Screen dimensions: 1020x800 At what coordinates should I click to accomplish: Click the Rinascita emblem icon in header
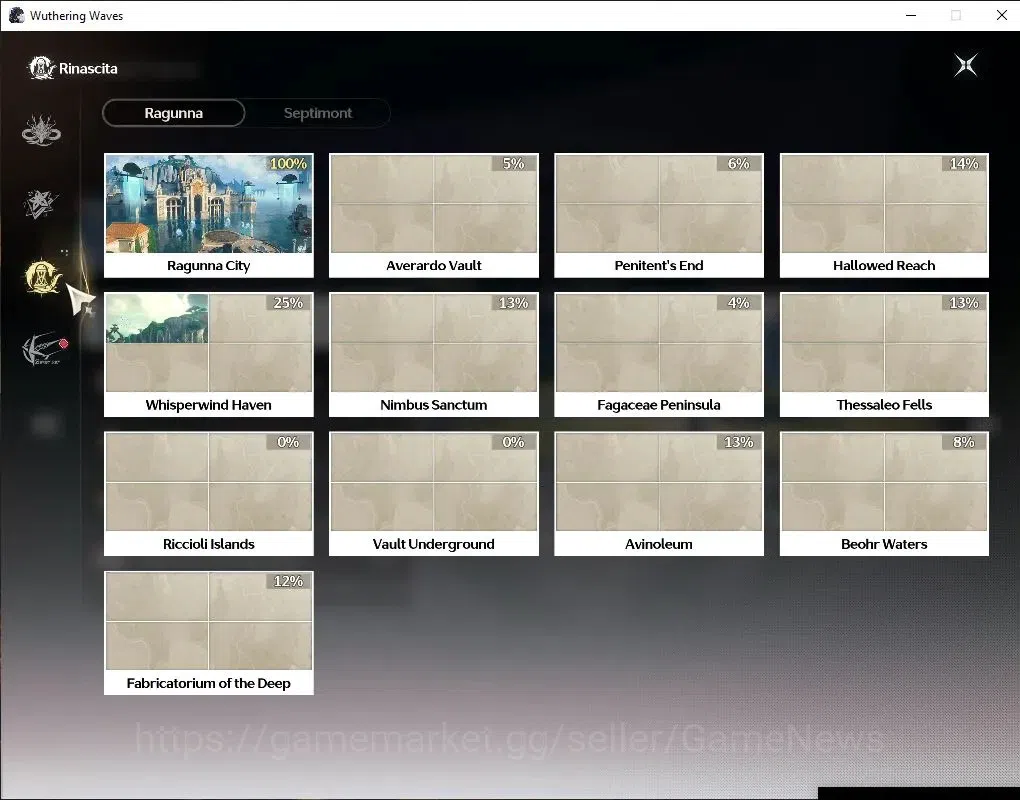[x=42, y=68]
